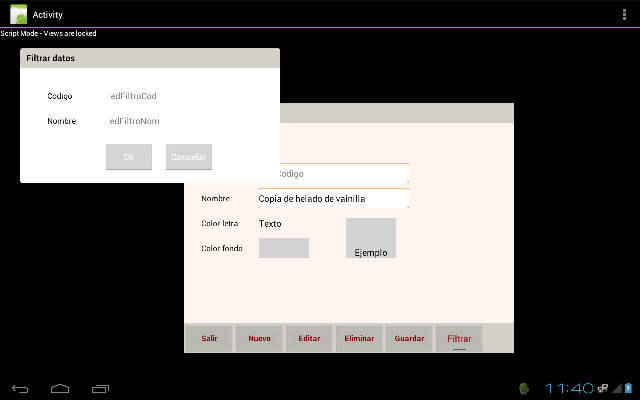Tap the network connection status icon
This screenshot has width=640, height=400.
click(602, 388)
